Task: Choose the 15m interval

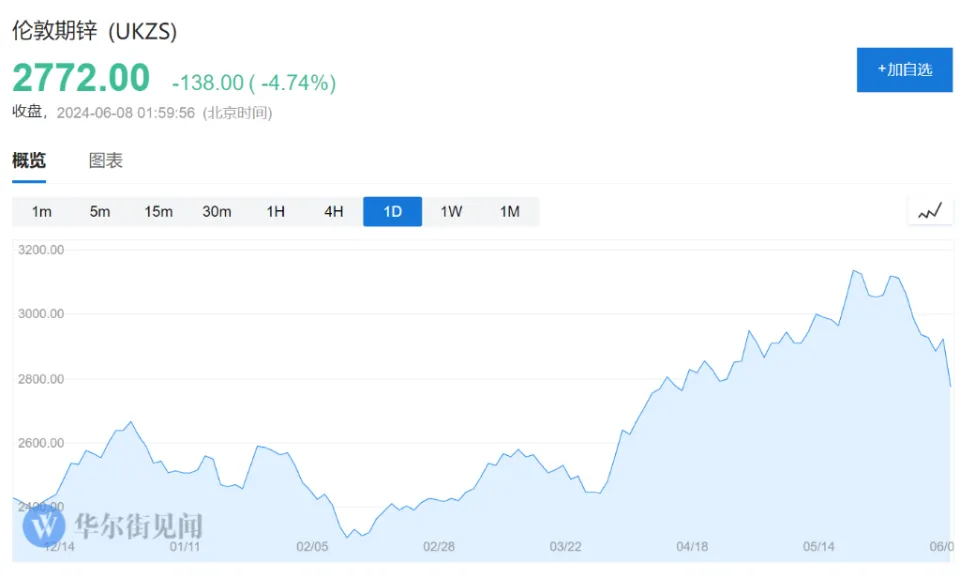Action: pos(158,211)
